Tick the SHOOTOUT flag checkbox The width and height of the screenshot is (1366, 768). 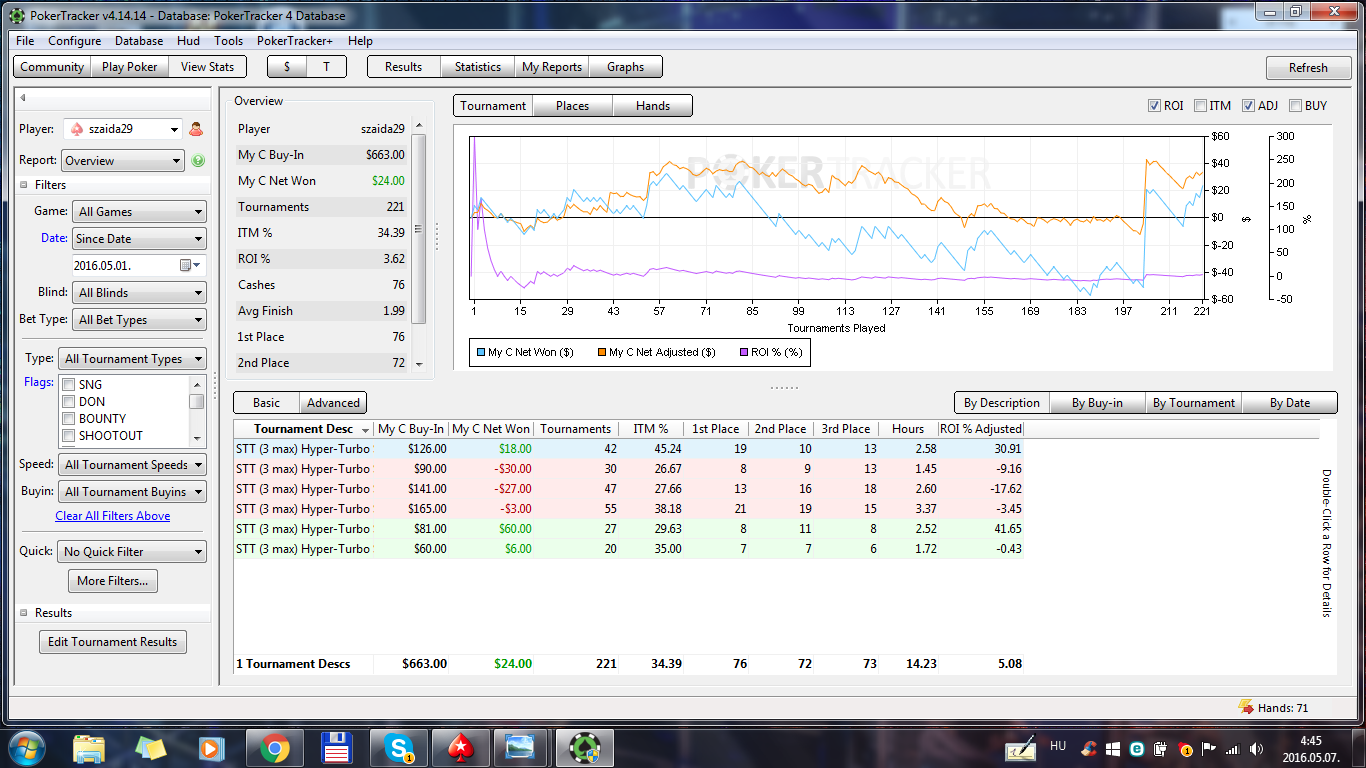[68, 436]
